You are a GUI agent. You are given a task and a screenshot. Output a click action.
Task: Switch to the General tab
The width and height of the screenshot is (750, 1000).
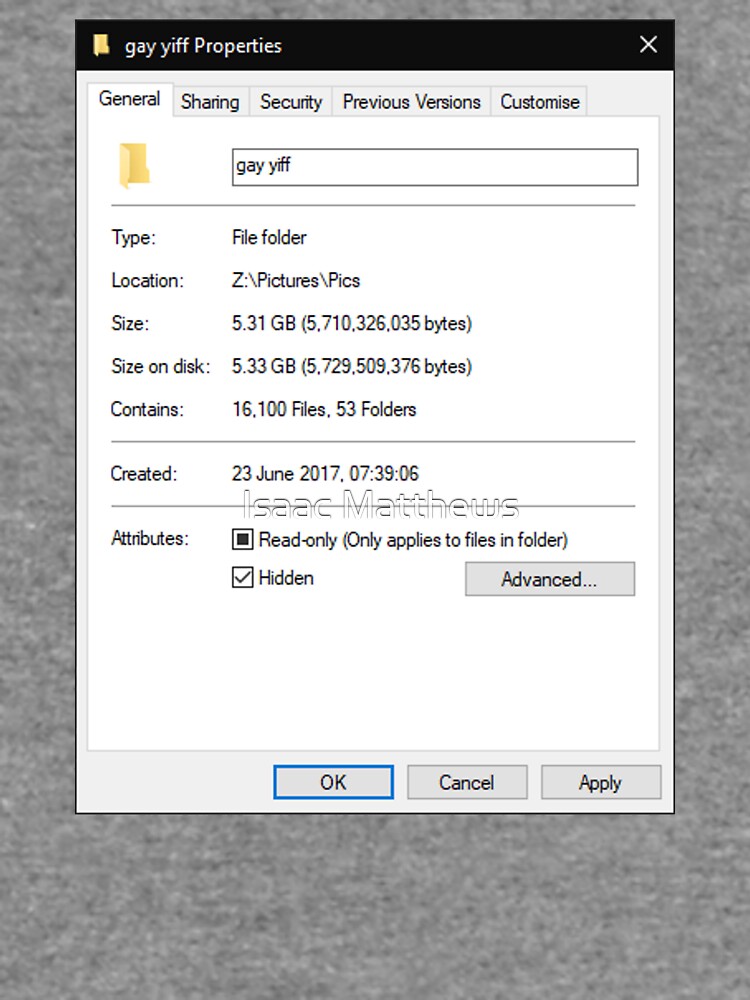(129, 99)
